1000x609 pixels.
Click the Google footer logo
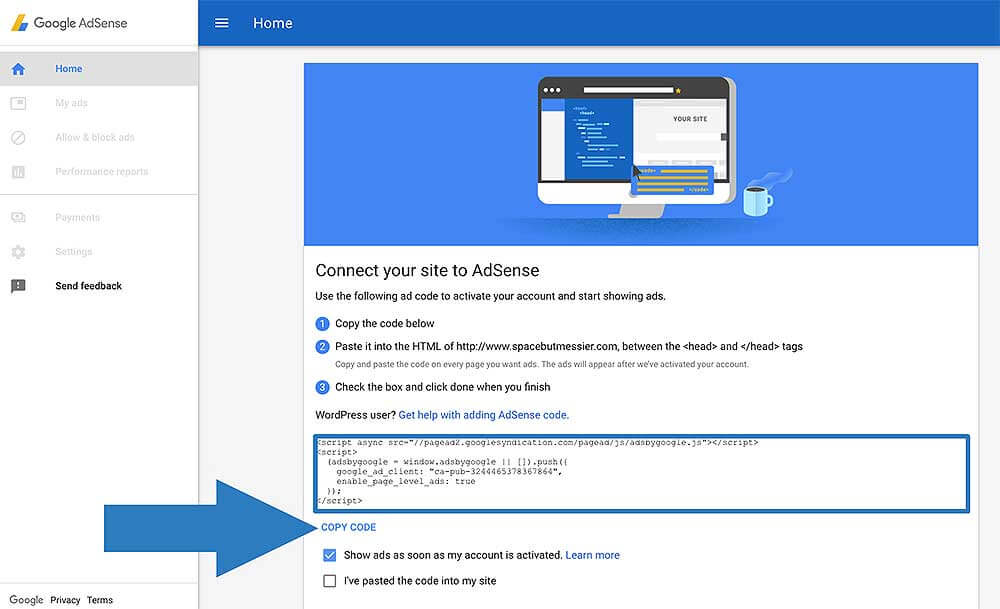click(26, 600)
